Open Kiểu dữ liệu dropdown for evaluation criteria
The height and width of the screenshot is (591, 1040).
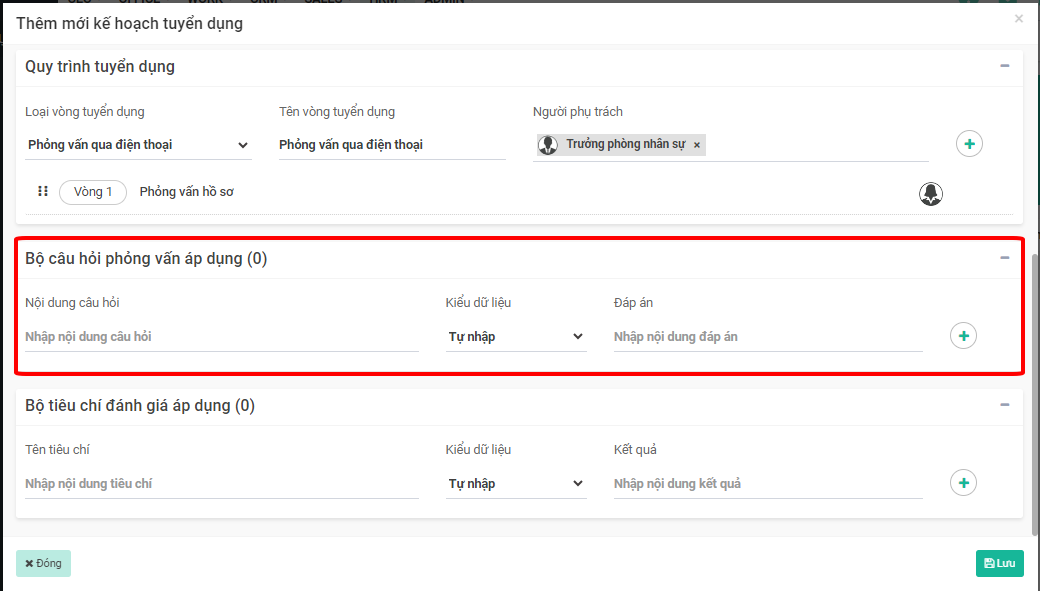pyautogui.click(x=515, y=484)
